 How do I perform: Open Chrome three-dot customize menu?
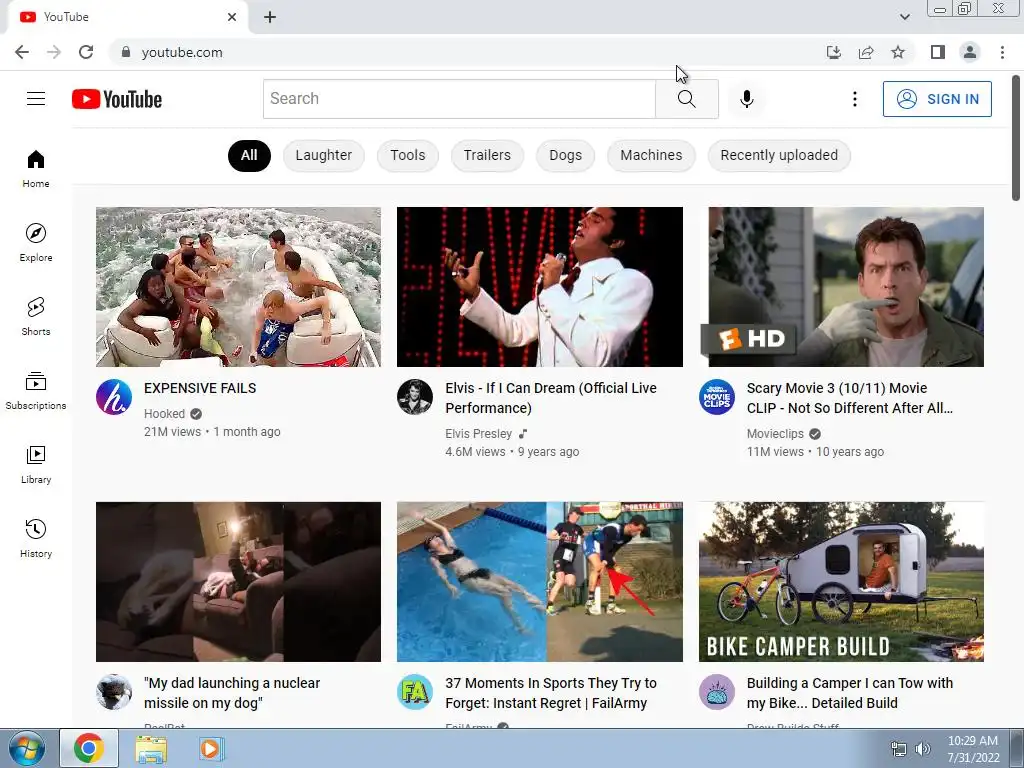coord(1002,52)
